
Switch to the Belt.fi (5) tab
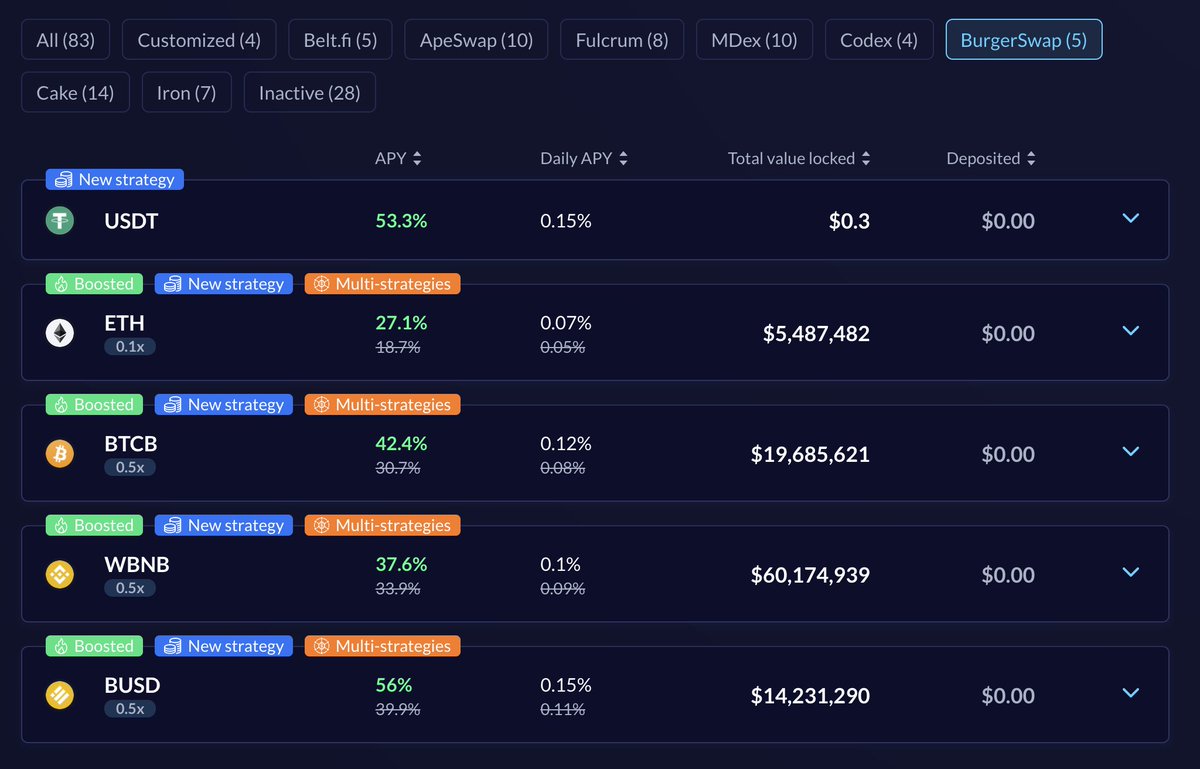[x=340, y=40]
